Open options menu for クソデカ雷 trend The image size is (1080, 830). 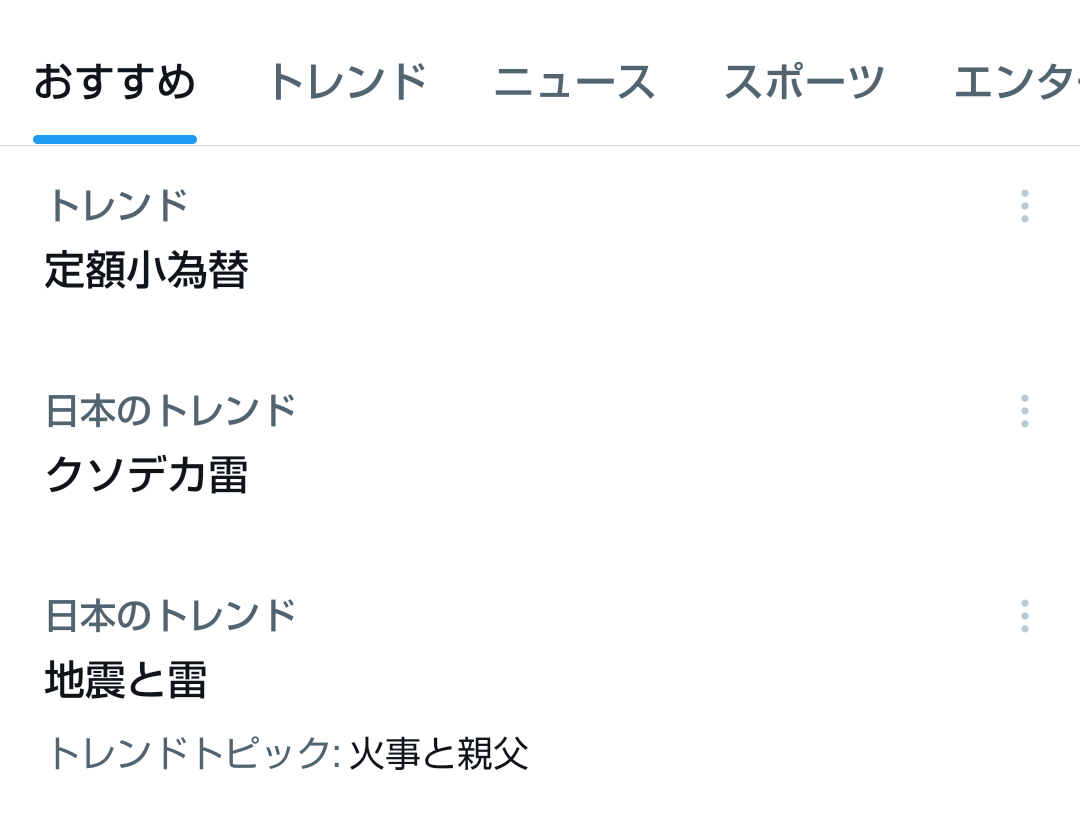(x=1024, y=411)
